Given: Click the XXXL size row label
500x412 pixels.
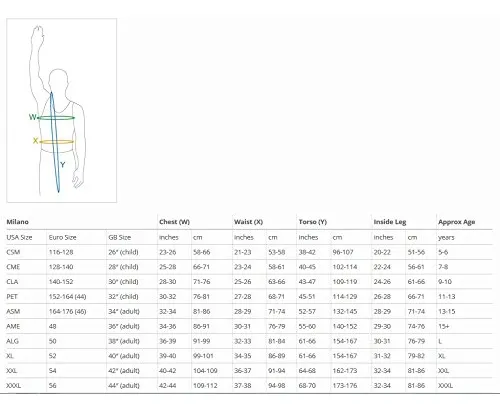Looking at the screenshot, I should pos(13,386).
